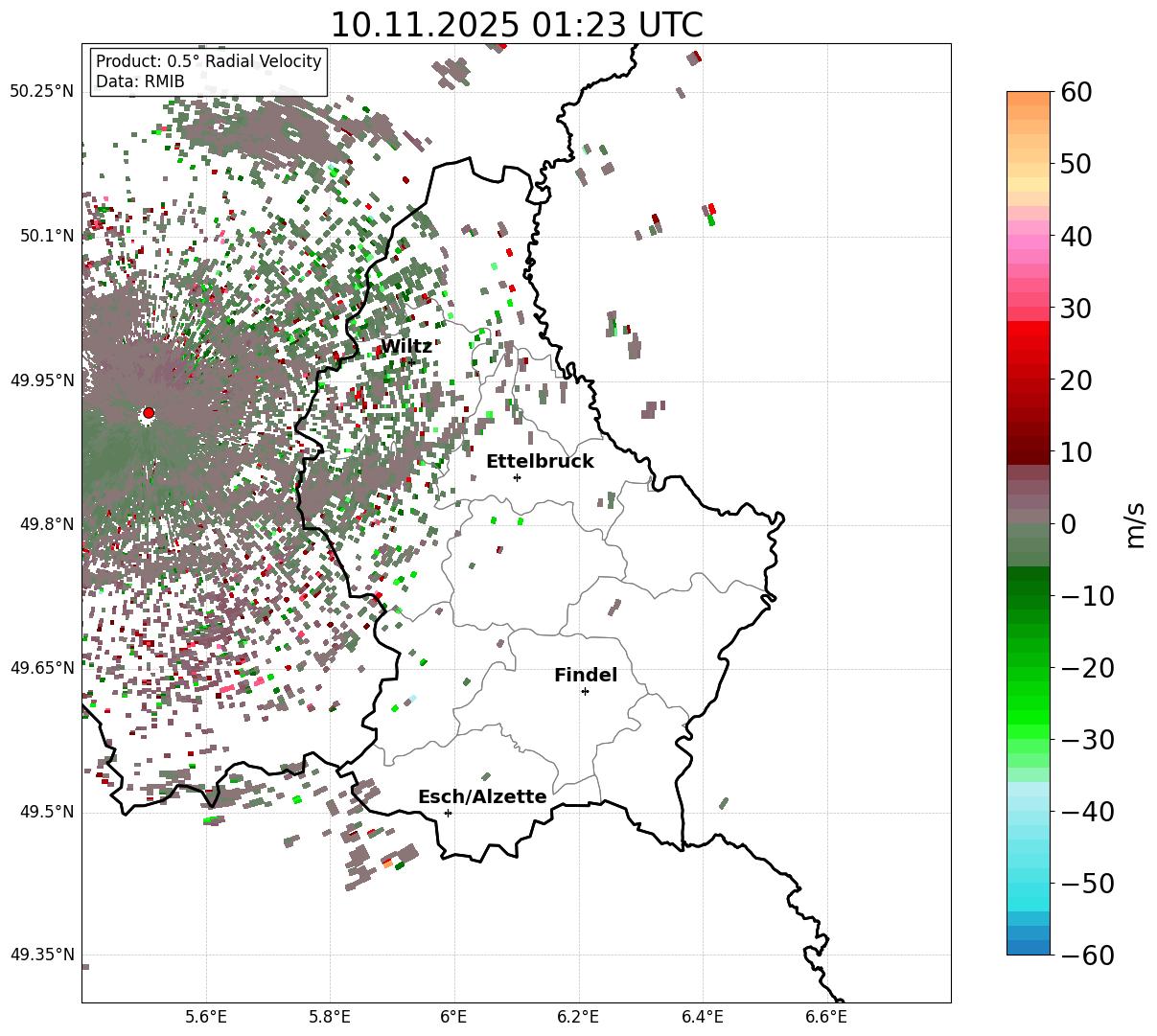Click the 'Data: RMIB' text
Screen dimensions: 1157x1036
[140, 82]
